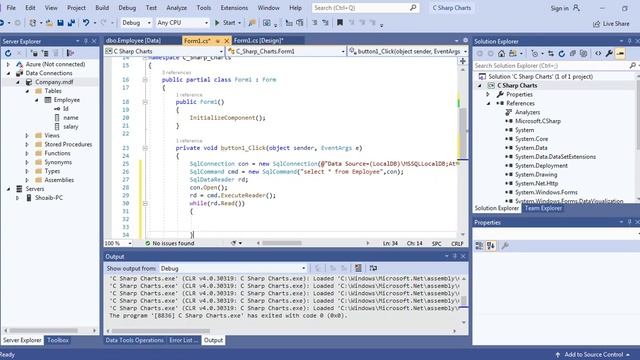The height and width of the screenshot is (360, 640).
Task: Open the Extensions menu
Action: (234, 8)
